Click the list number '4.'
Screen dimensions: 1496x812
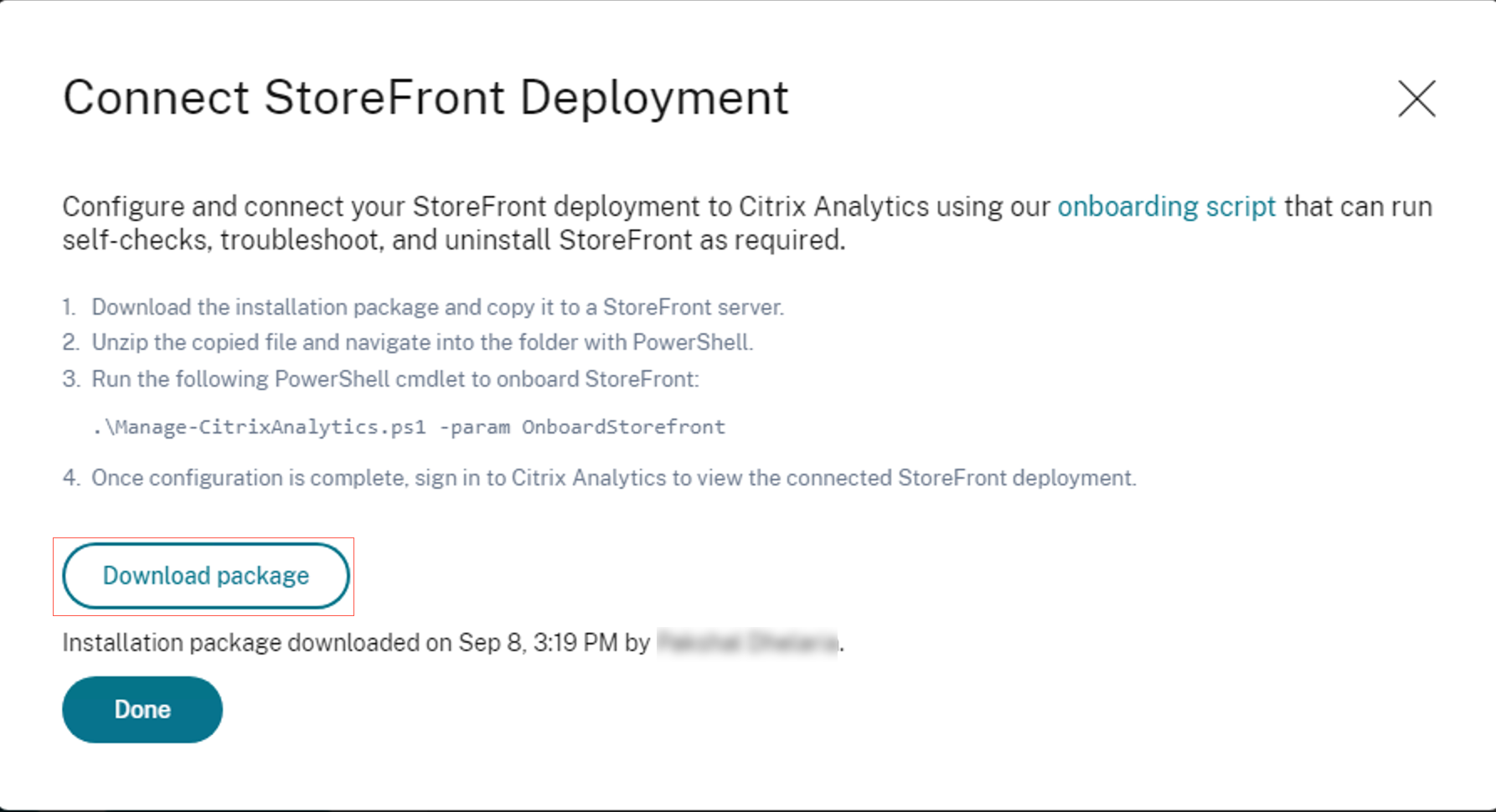coord(71,478)
